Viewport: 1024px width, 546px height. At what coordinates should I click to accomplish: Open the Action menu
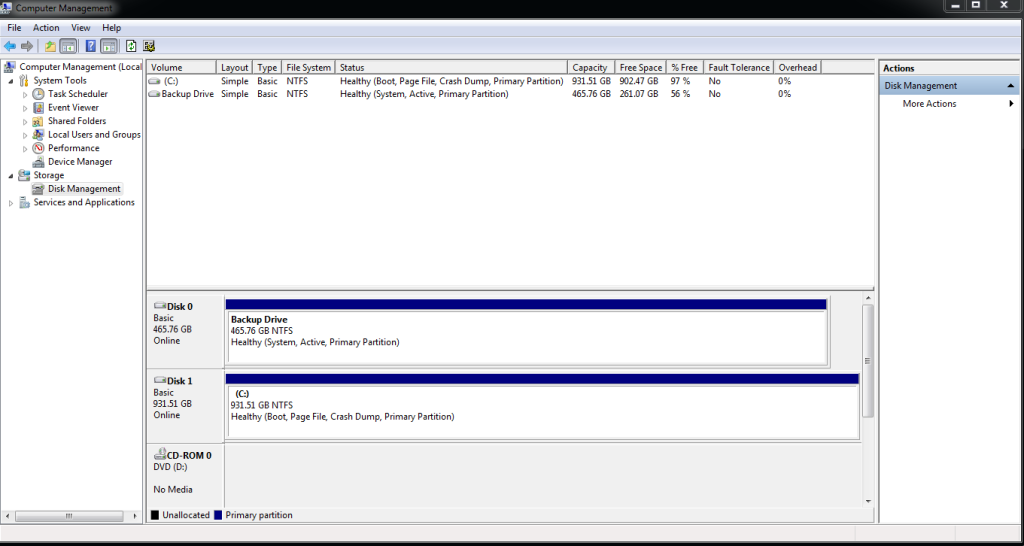46,28
